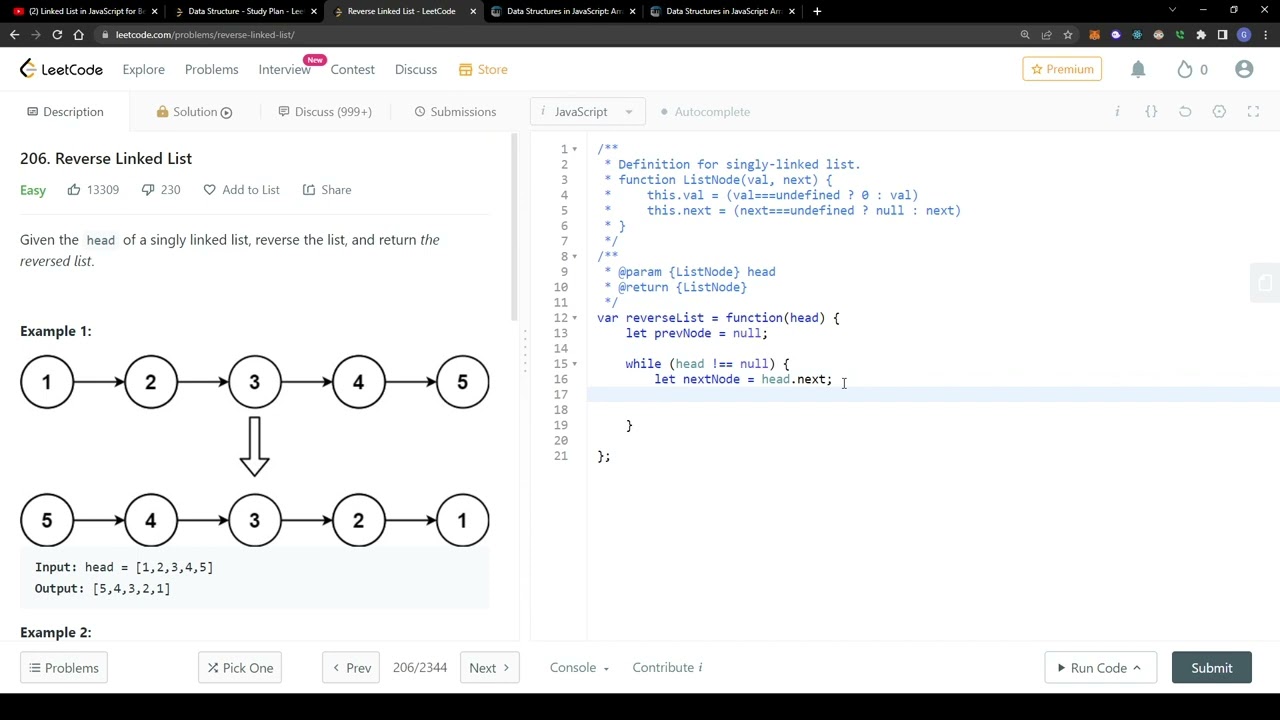The height and width of the screenshot is (720, 1280).
Task: Click the LeetCode logo
Action: [x=61, y=69]
